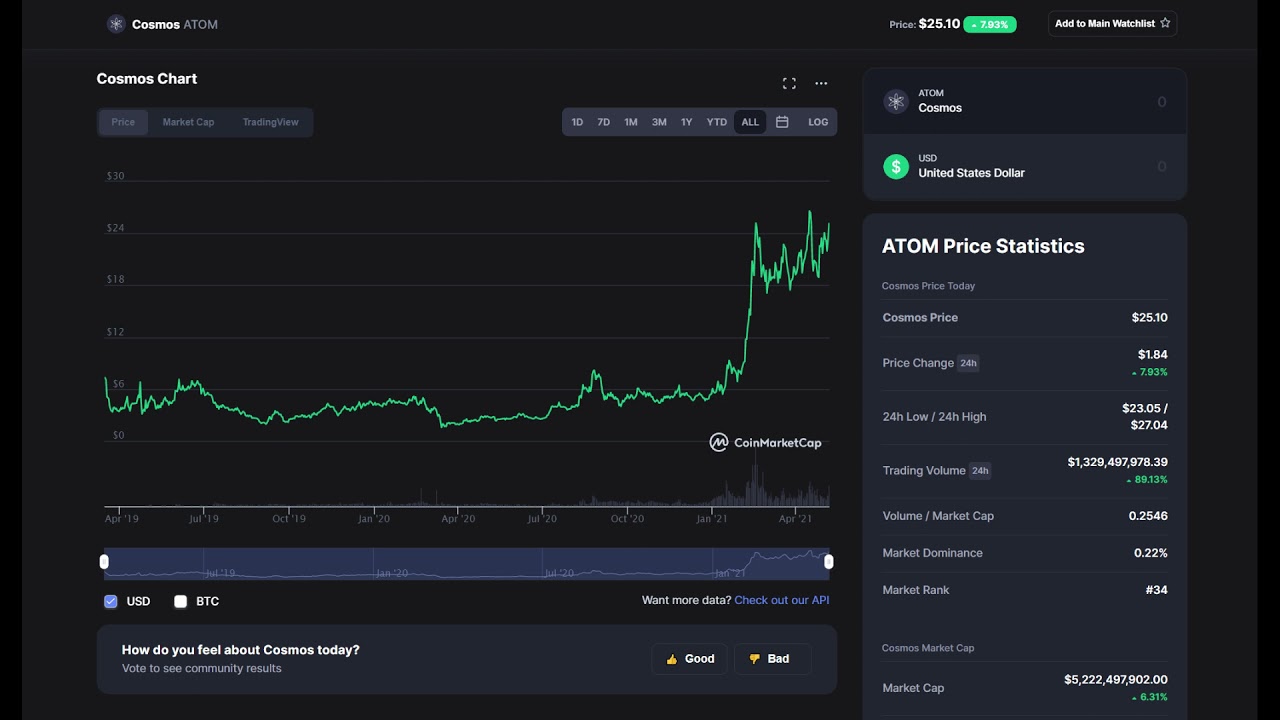Image resolution: width=1280 pixels, height=720 pixels.
Task: Click the Trading Volume 24h period selector
Action: (x=980, y=470)
